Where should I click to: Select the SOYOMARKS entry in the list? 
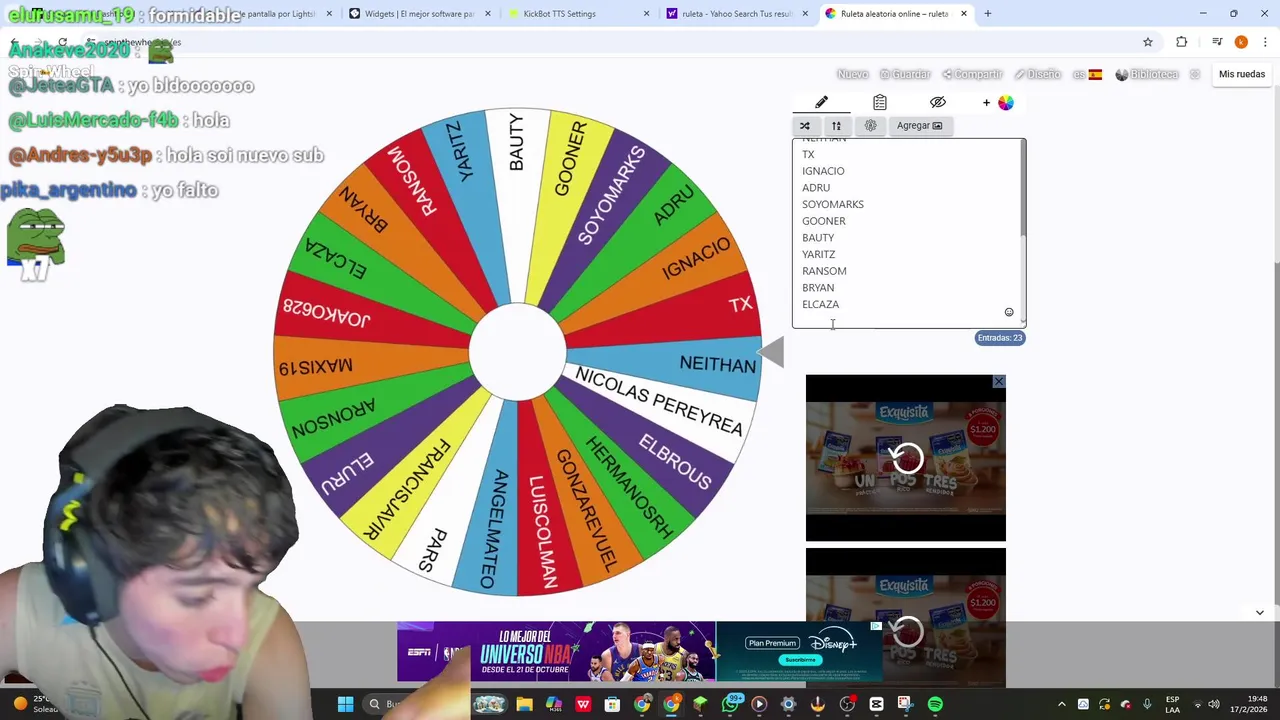tap(832, 204)
